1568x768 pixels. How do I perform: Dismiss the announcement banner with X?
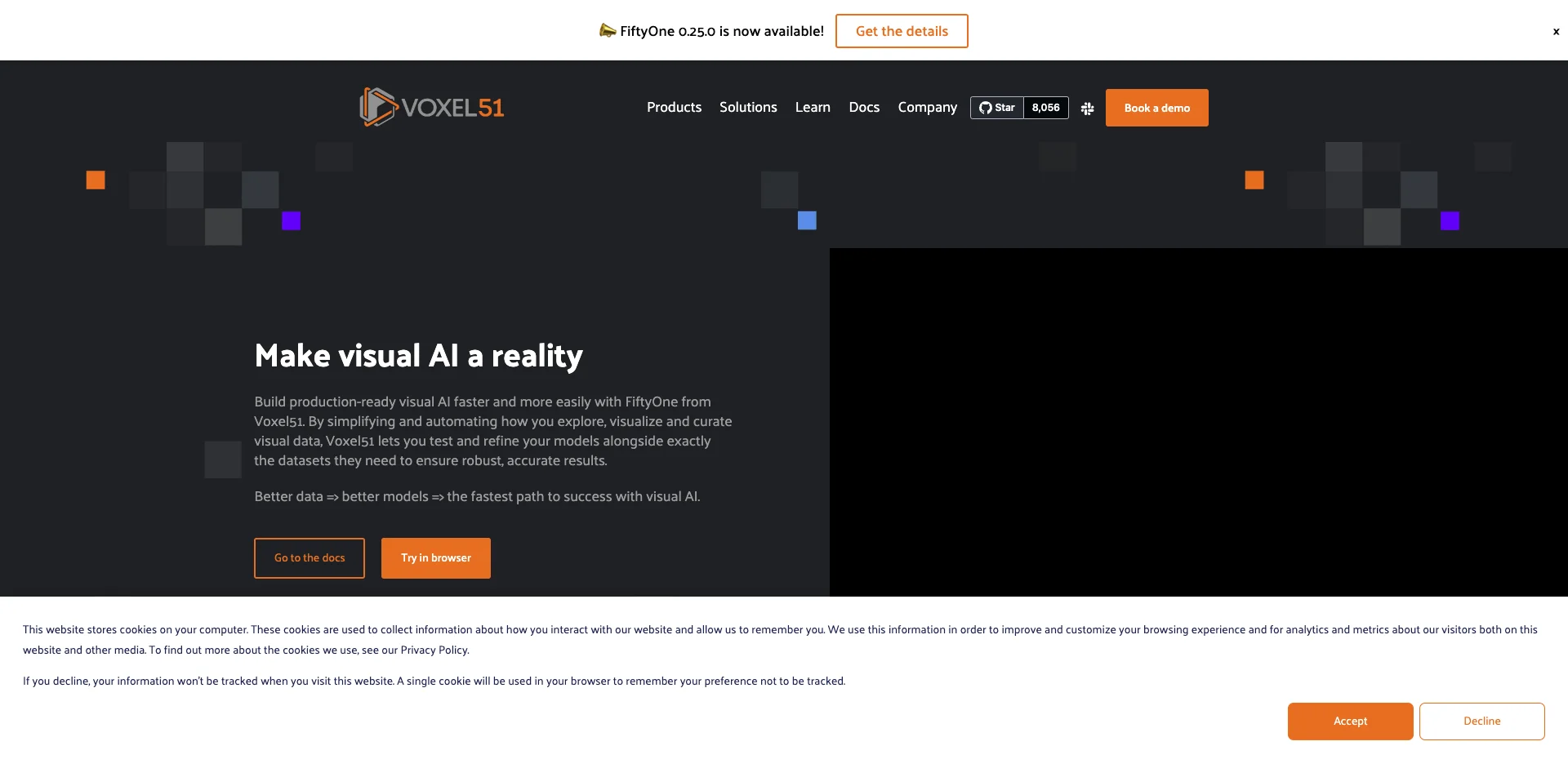coord(1556,31)
